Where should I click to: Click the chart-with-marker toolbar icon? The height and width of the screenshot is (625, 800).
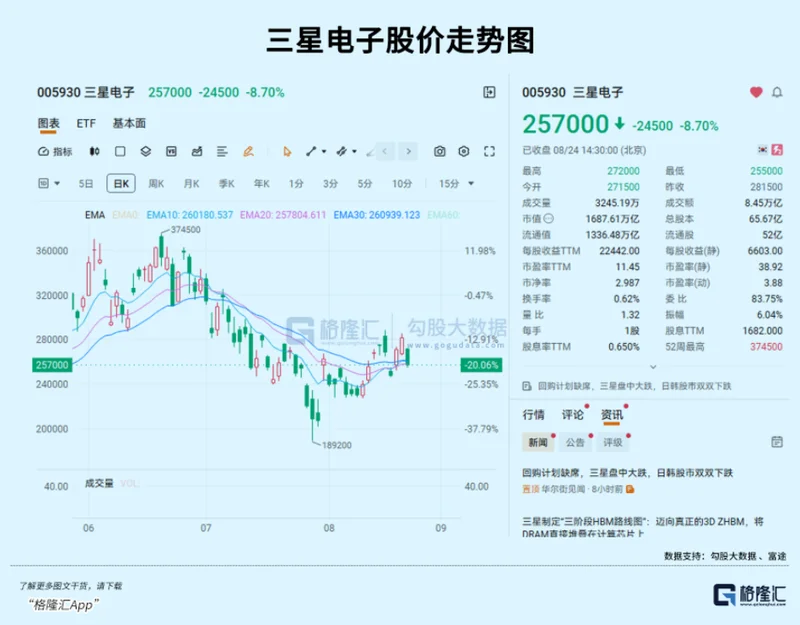click(197, 152)
